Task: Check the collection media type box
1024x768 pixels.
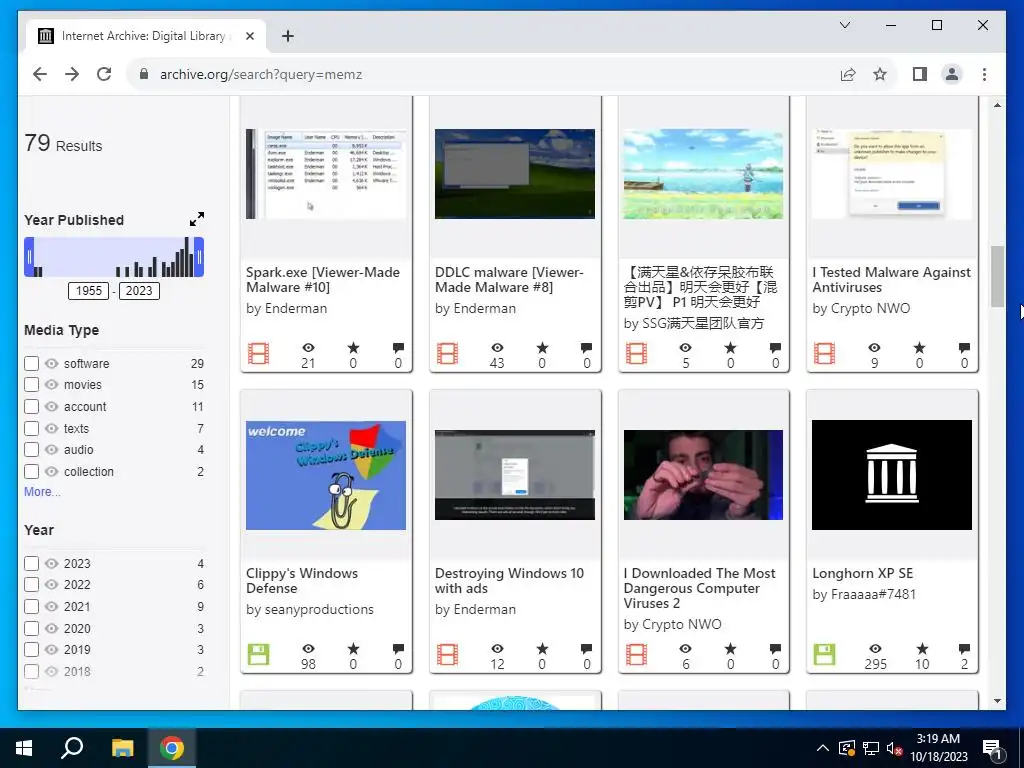Action: pos(31,472)
